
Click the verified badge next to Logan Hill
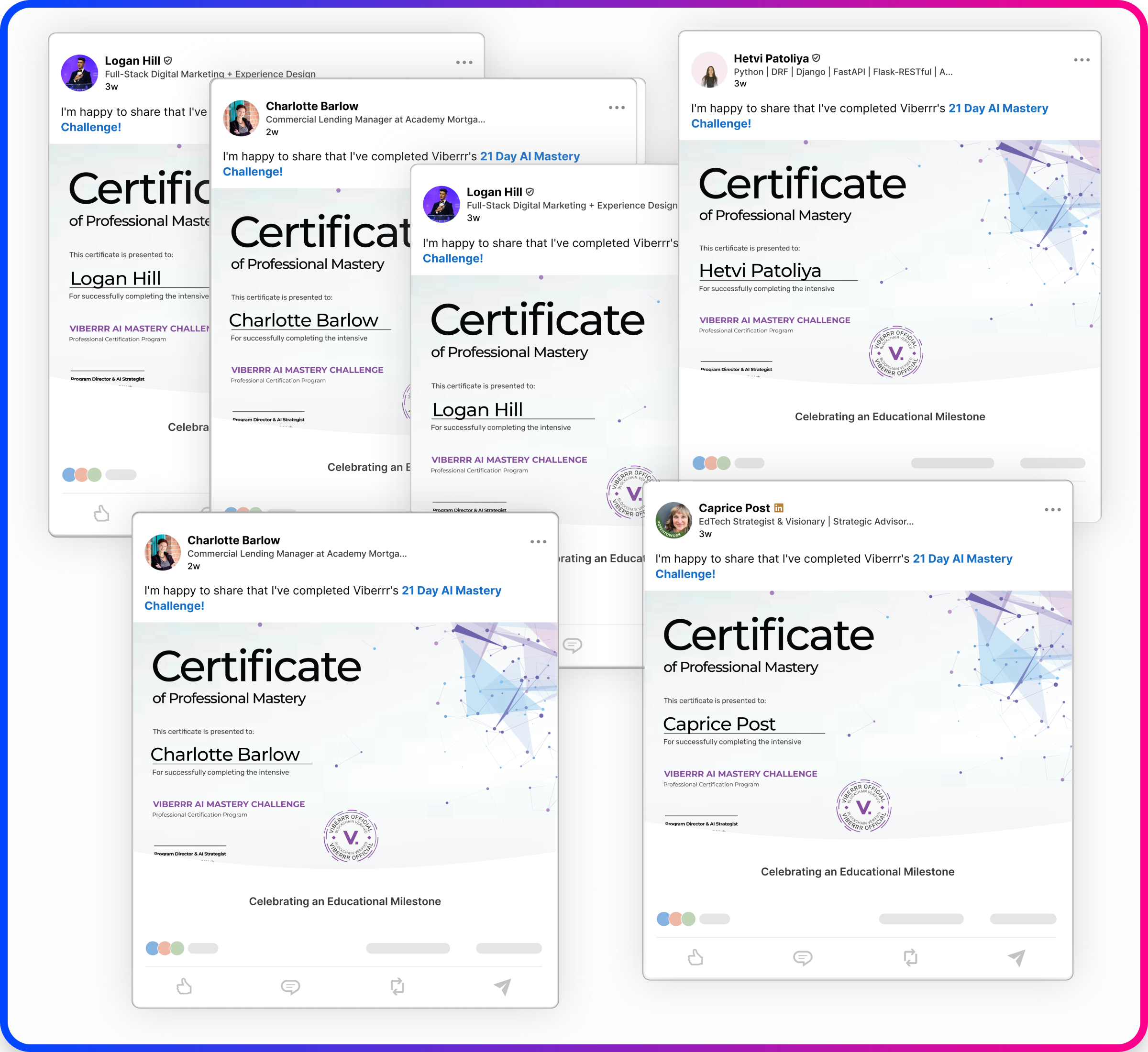(168, 60)
